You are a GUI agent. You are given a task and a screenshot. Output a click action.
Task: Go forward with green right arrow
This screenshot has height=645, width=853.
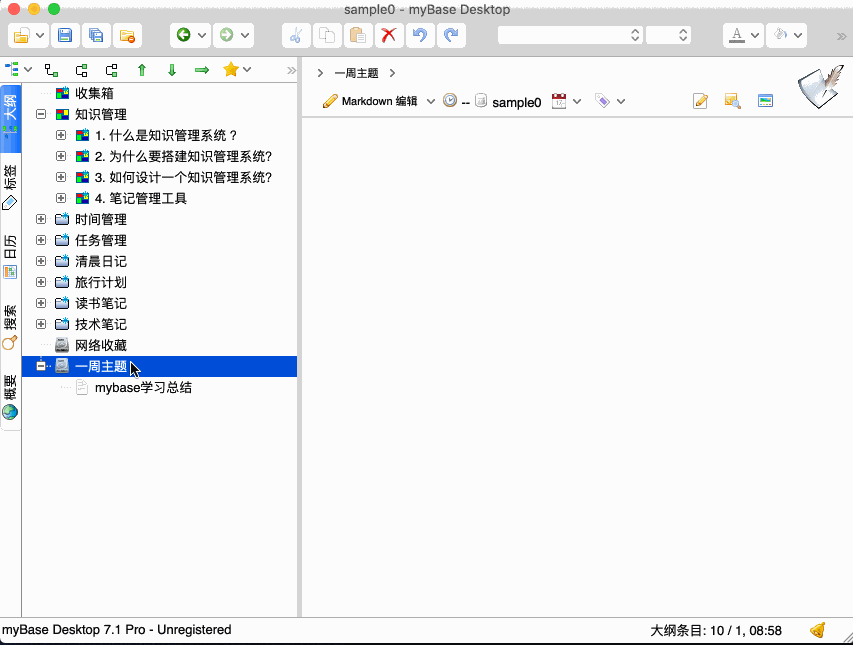pyautogui.click(x=226, y=35)
